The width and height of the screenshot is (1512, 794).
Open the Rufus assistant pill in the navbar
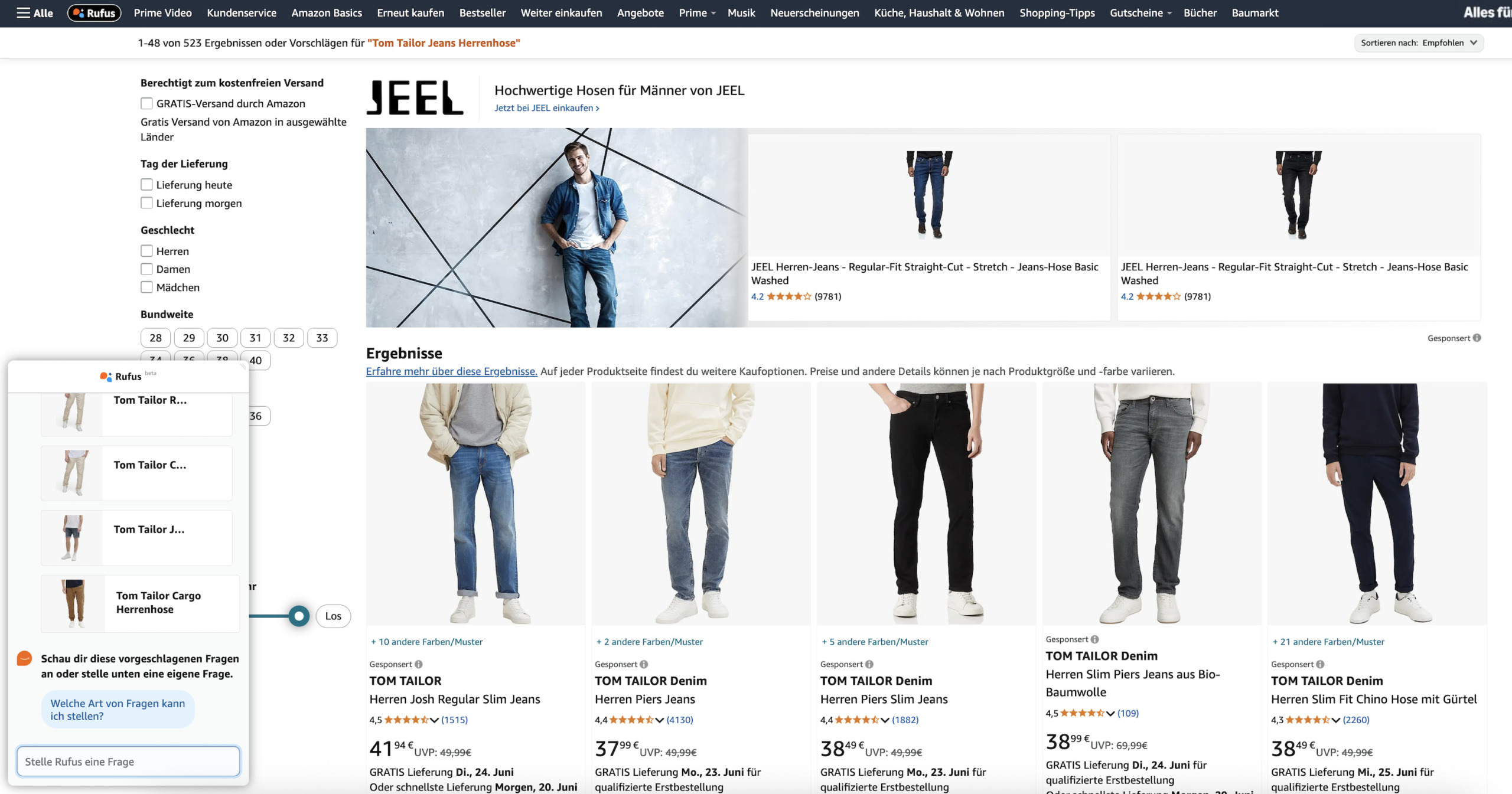(x=94, y=13)
